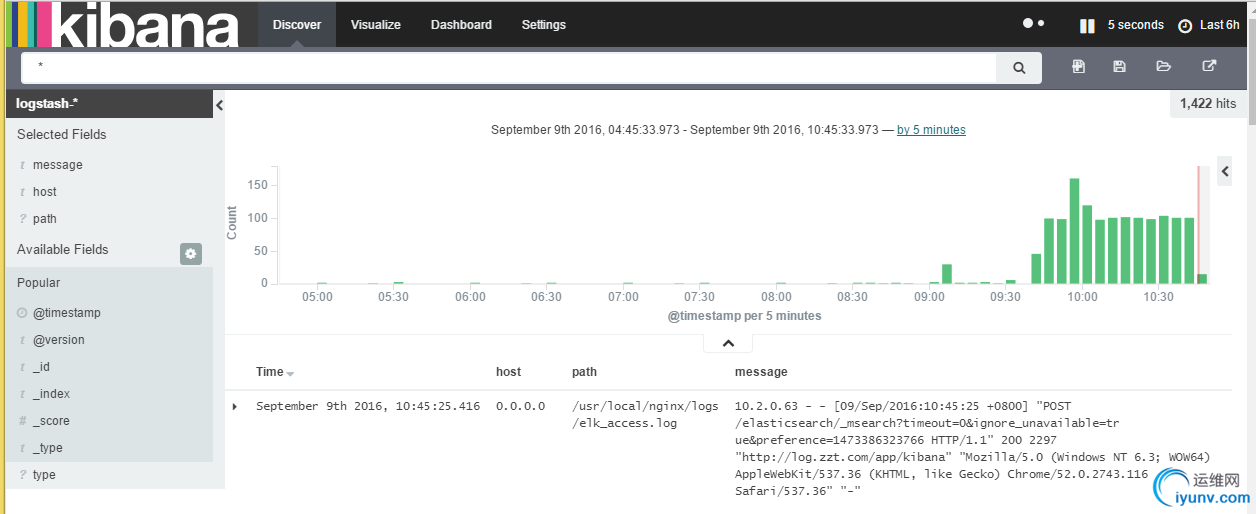Select the '@timestamp' field

67,313
